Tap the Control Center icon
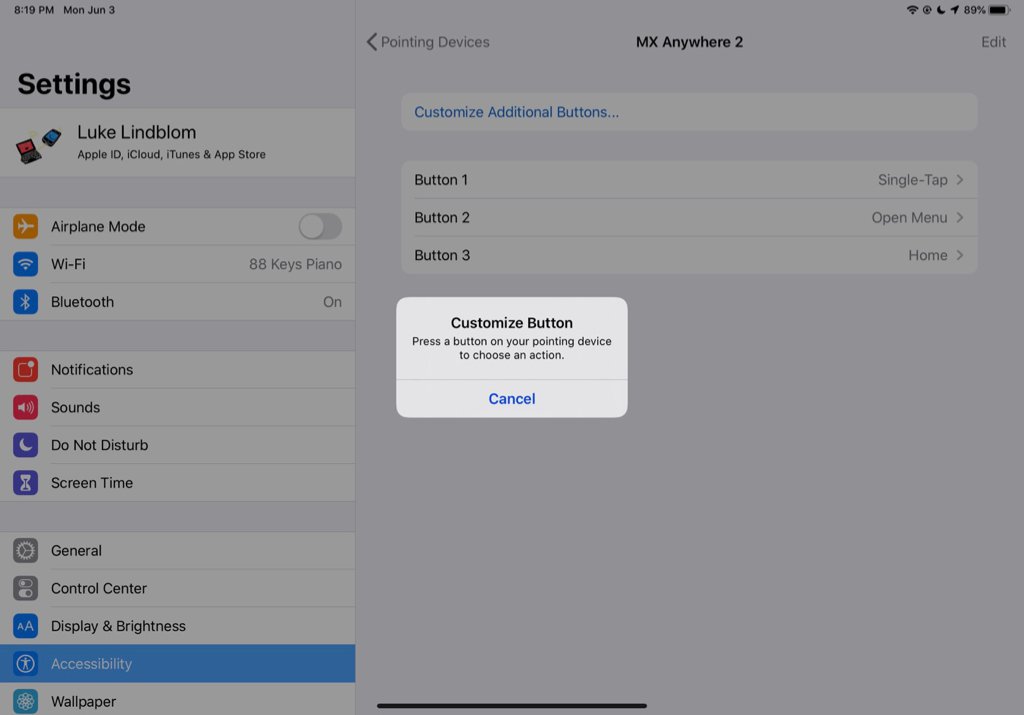 pyautogui.click(x=25, y=588)
